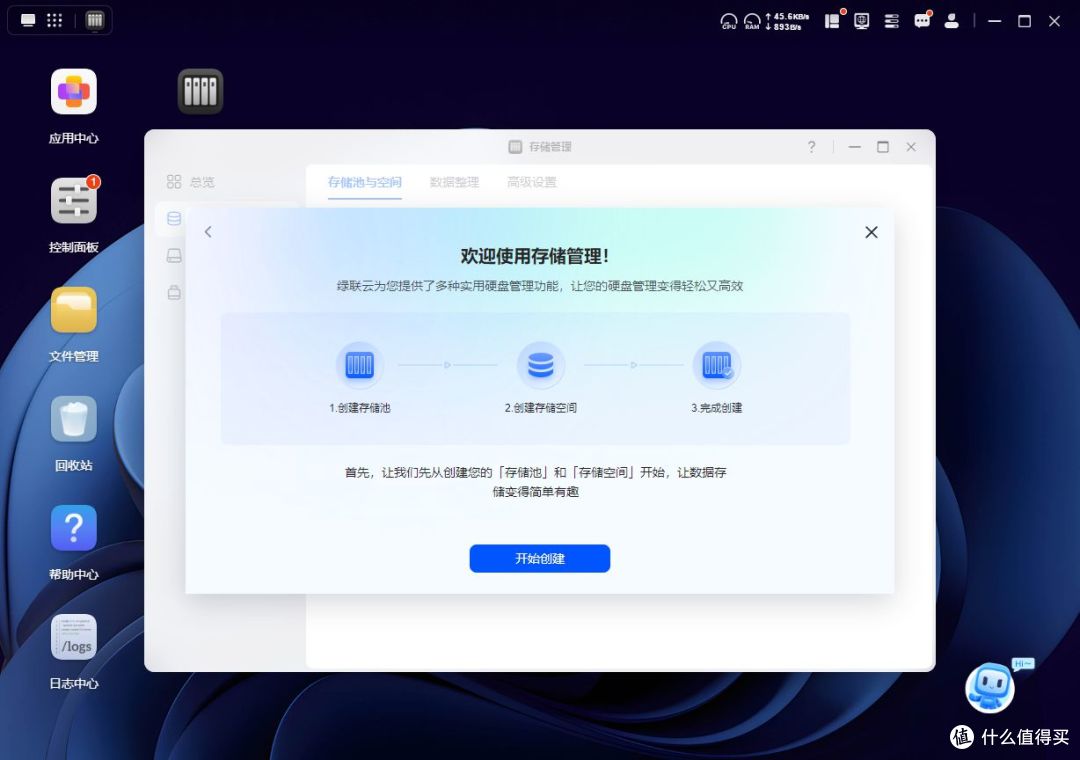Open the 日志中心 logs icon
This screenshot has height=760, width=1080.
click(74, 637)
